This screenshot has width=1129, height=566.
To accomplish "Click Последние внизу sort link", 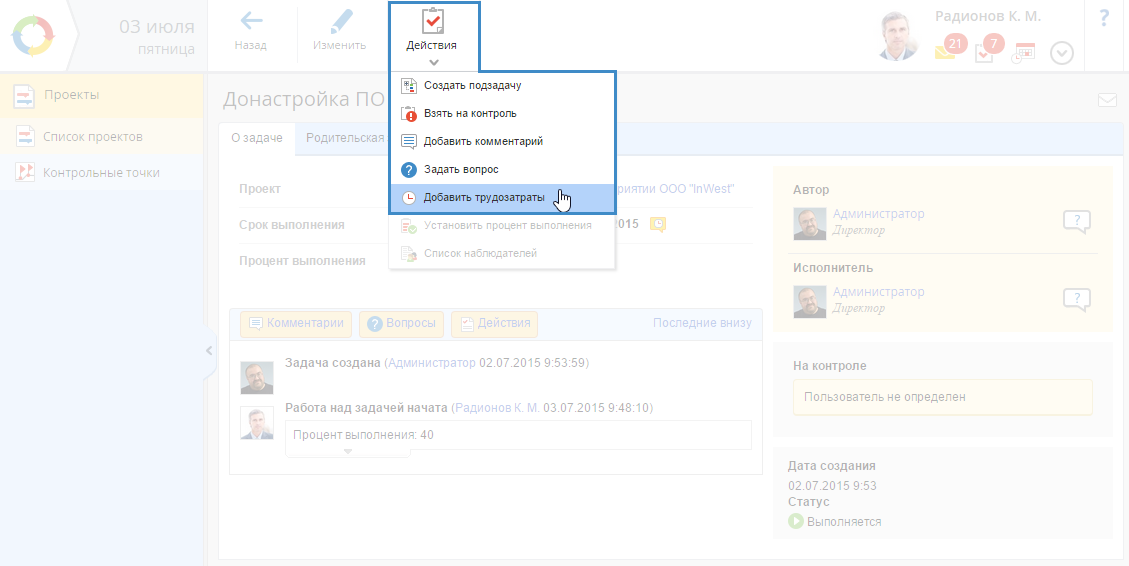I will (702, 323).
